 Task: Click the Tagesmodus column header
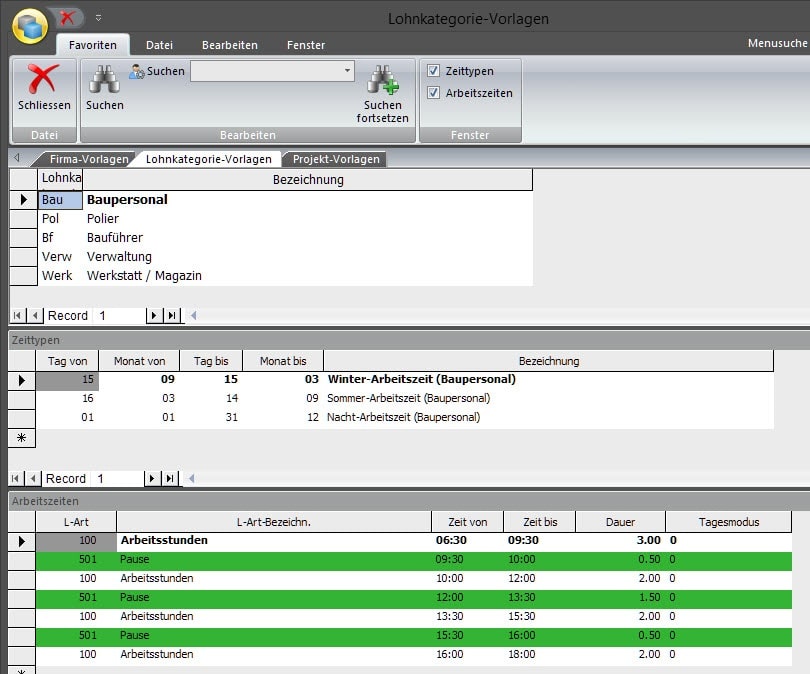pos(729,522)
